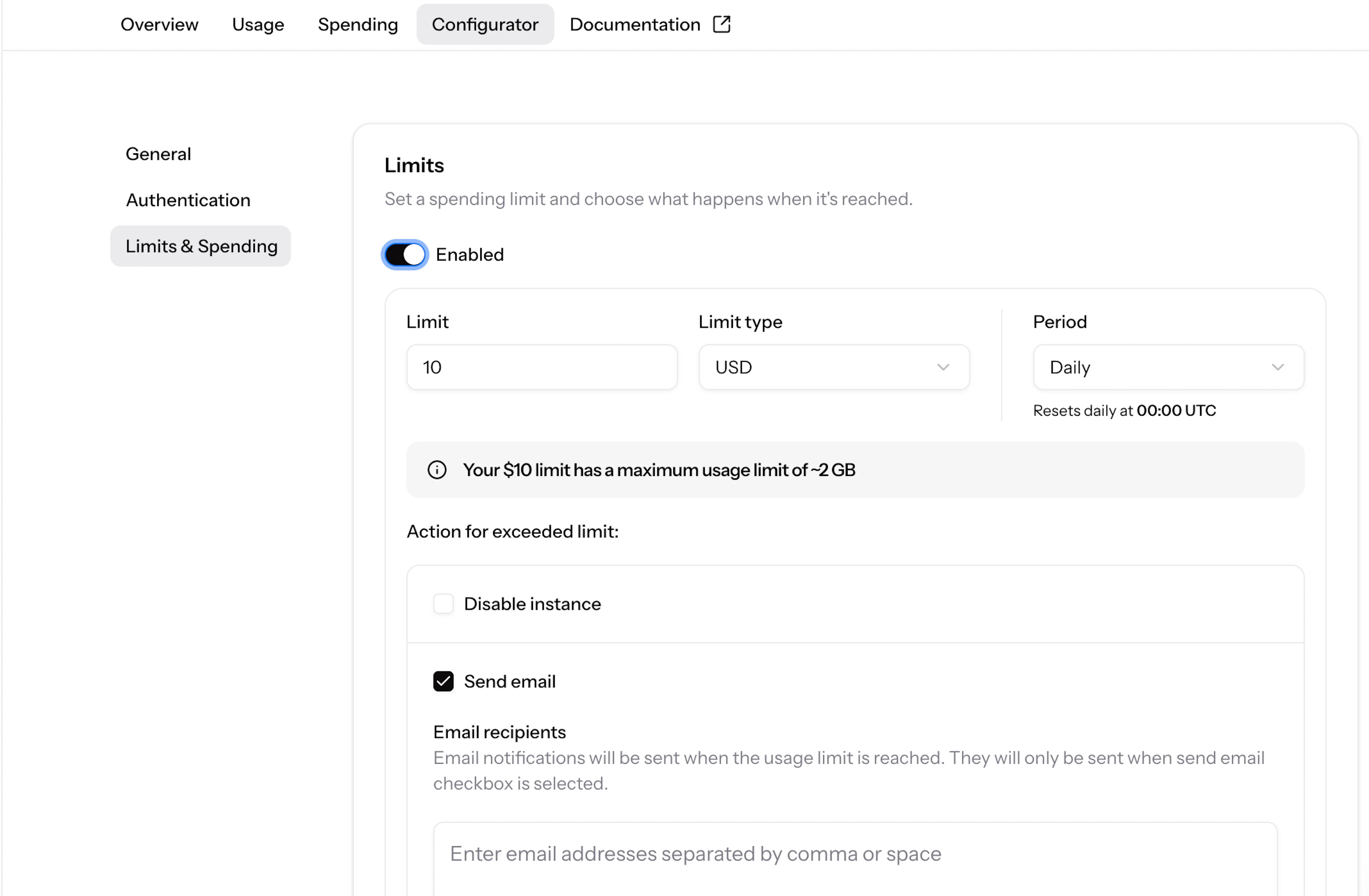Click the 'Limits' section heading
Screen dimensions: 1369x896
[414, 166]
